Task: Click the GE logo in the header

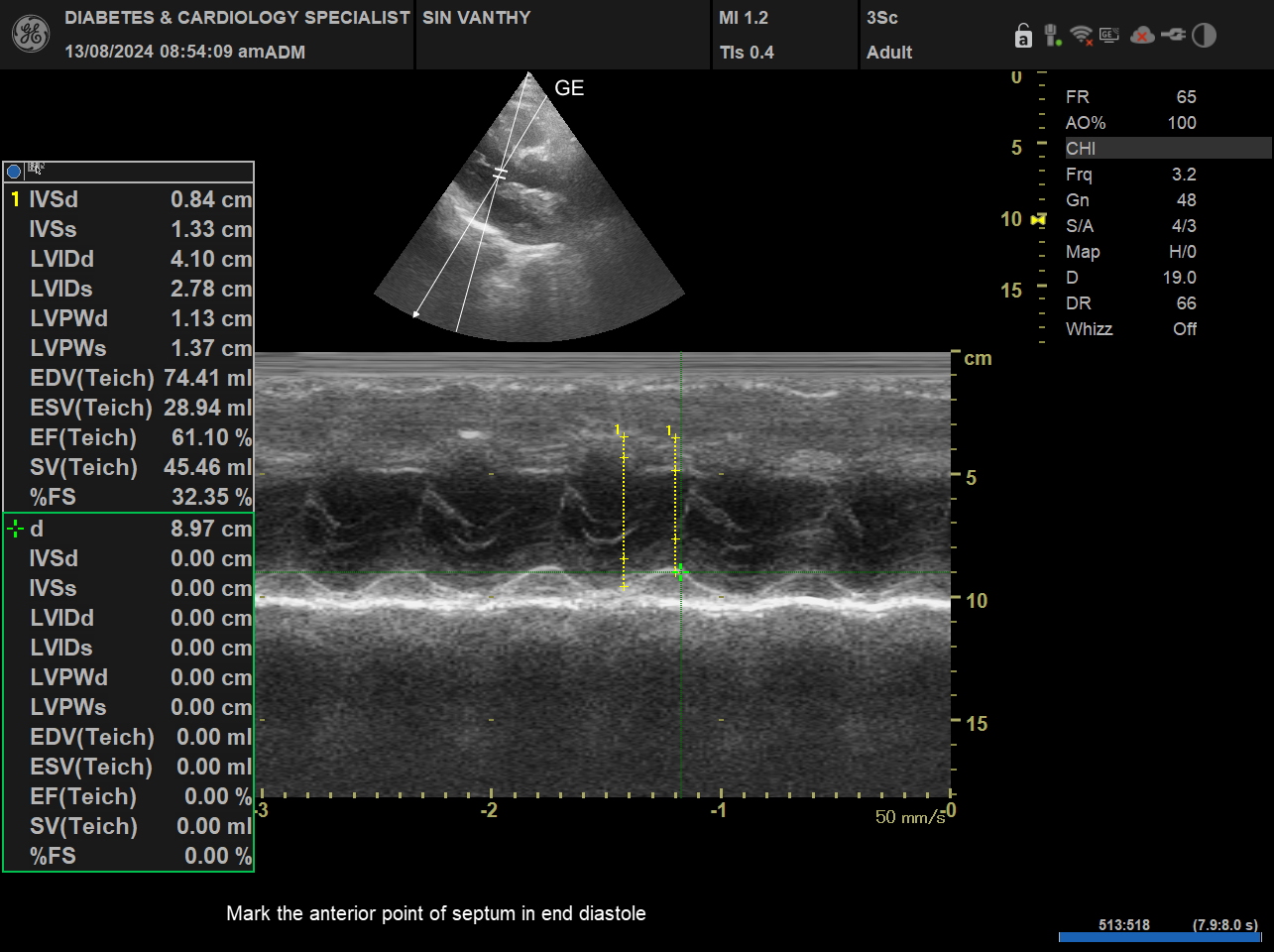Action: click(x=30, y=35)
